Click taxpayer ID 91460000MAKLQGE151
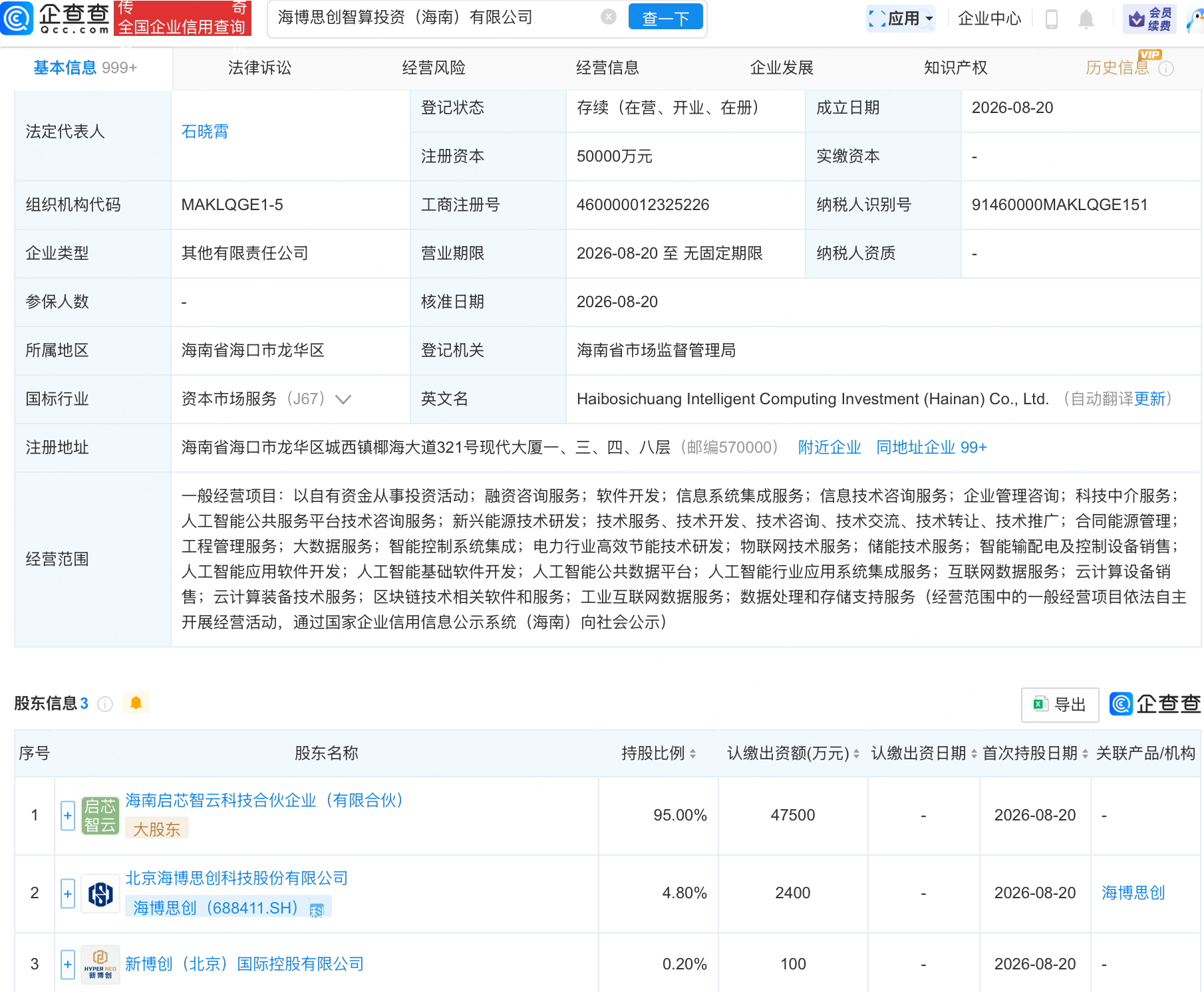The height and width of the screenshot is (992, 1204). point(1060,205)
